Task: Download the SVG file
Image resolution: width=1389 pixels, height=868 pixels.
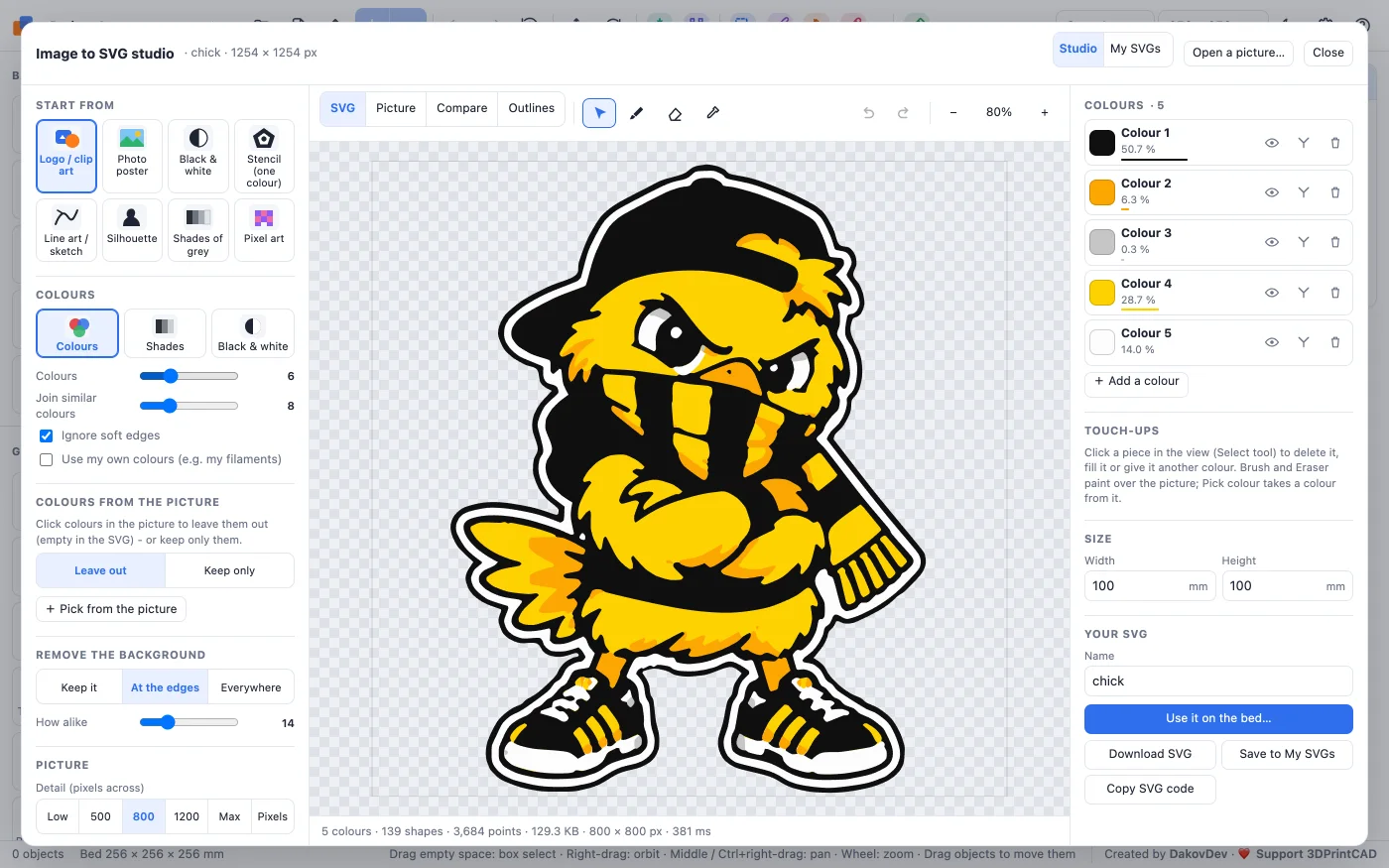Action: tap(1150, 754)
